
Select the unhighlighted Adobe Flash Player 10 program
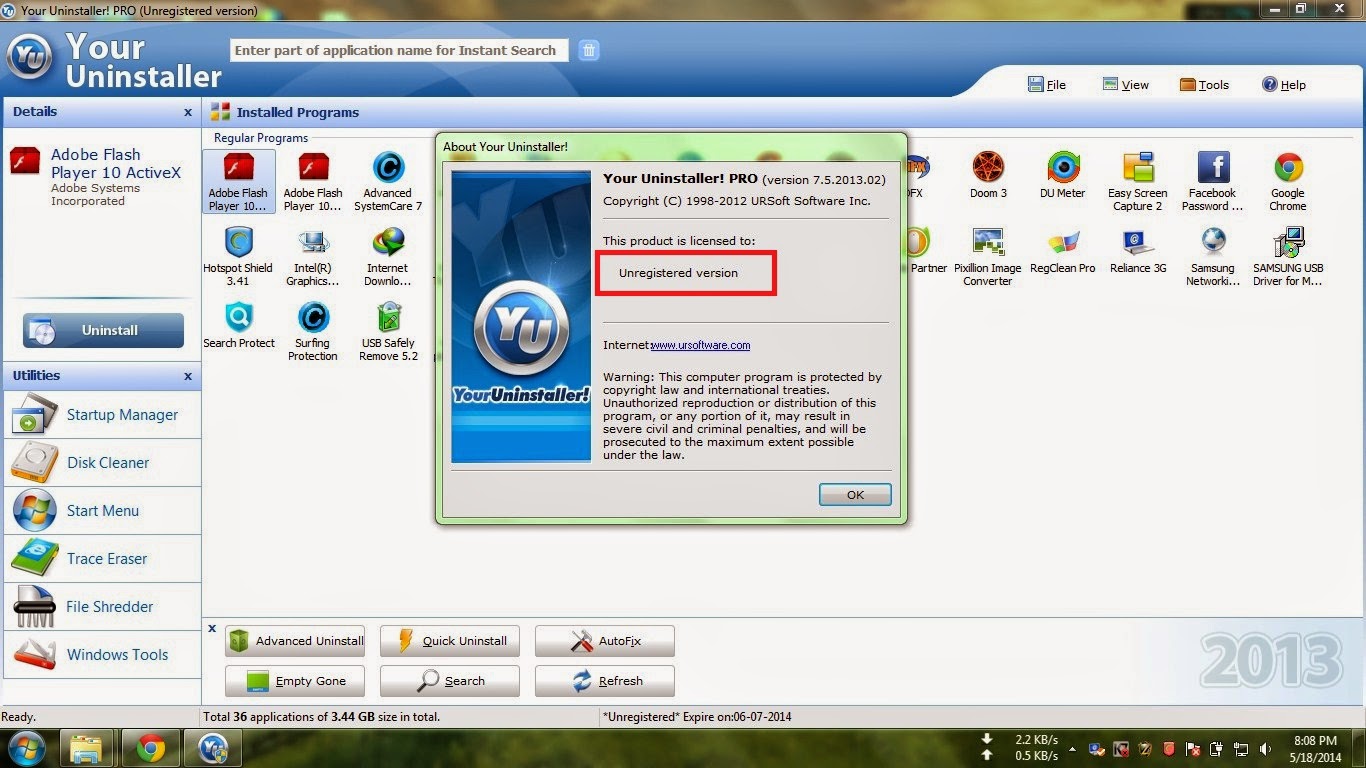tap(313, 182)
